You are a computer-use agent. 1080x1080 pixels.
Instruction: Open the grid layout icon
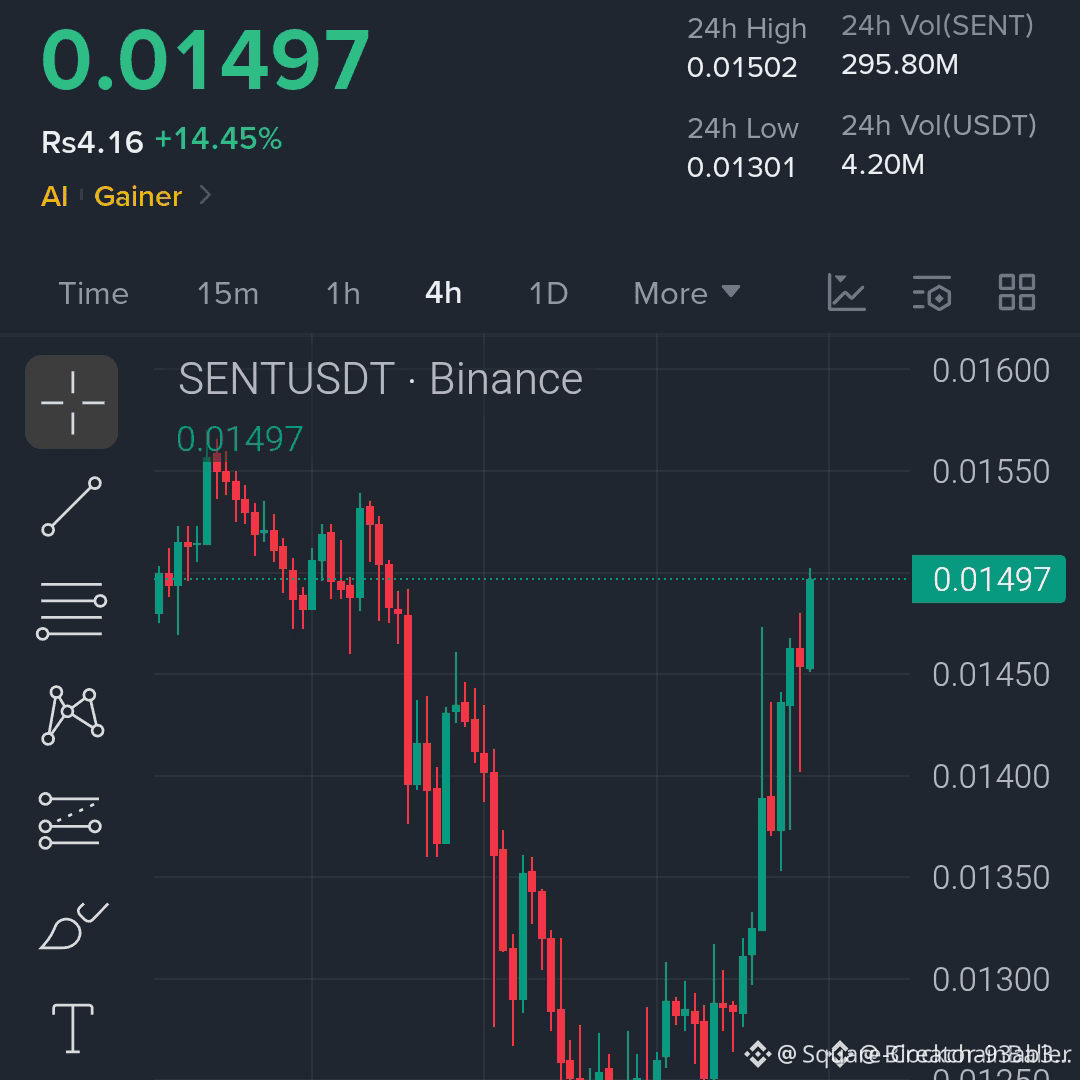click(1017, 292)
